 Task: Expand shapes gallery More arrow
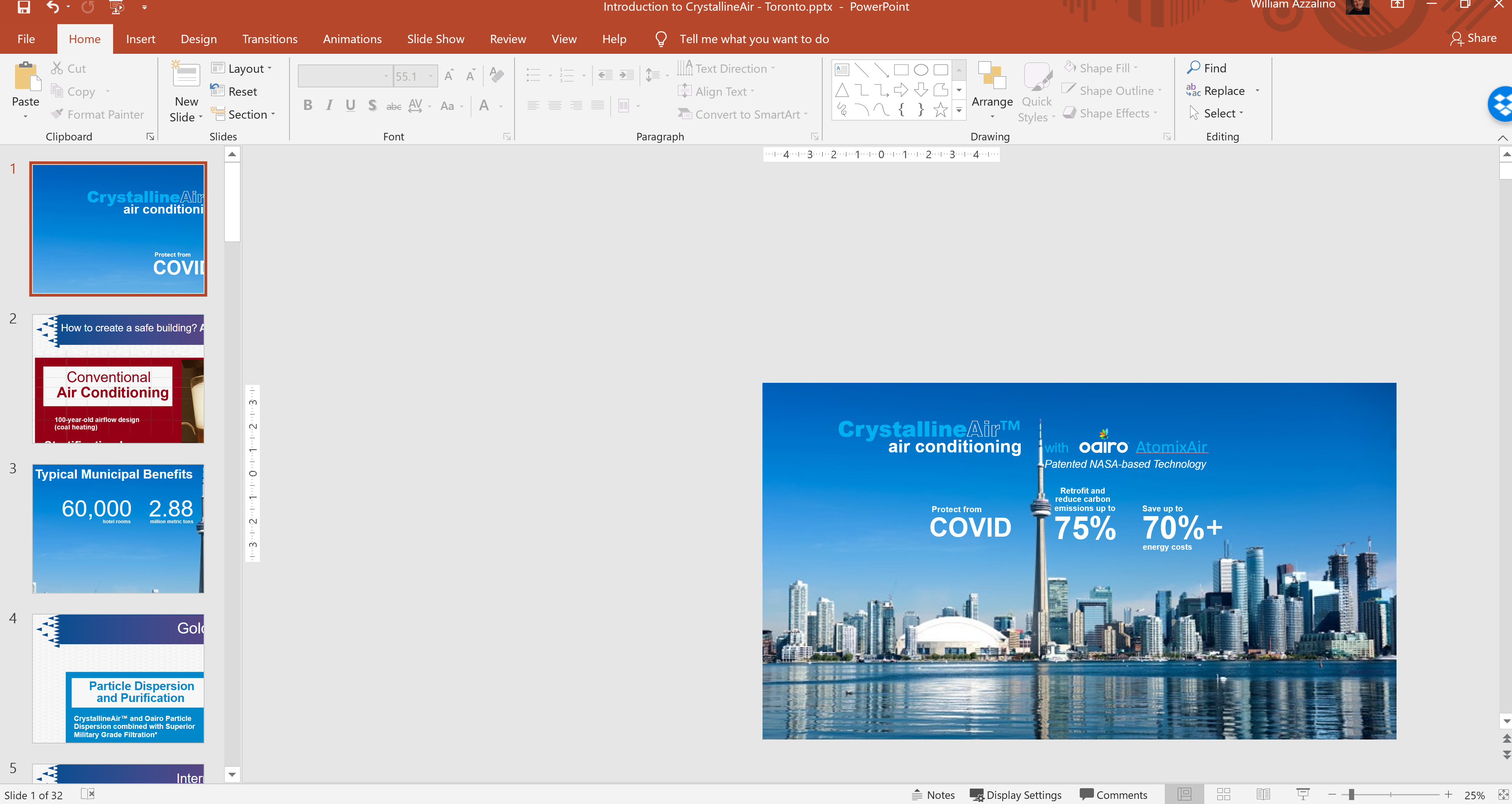click(x=959, y=110)
